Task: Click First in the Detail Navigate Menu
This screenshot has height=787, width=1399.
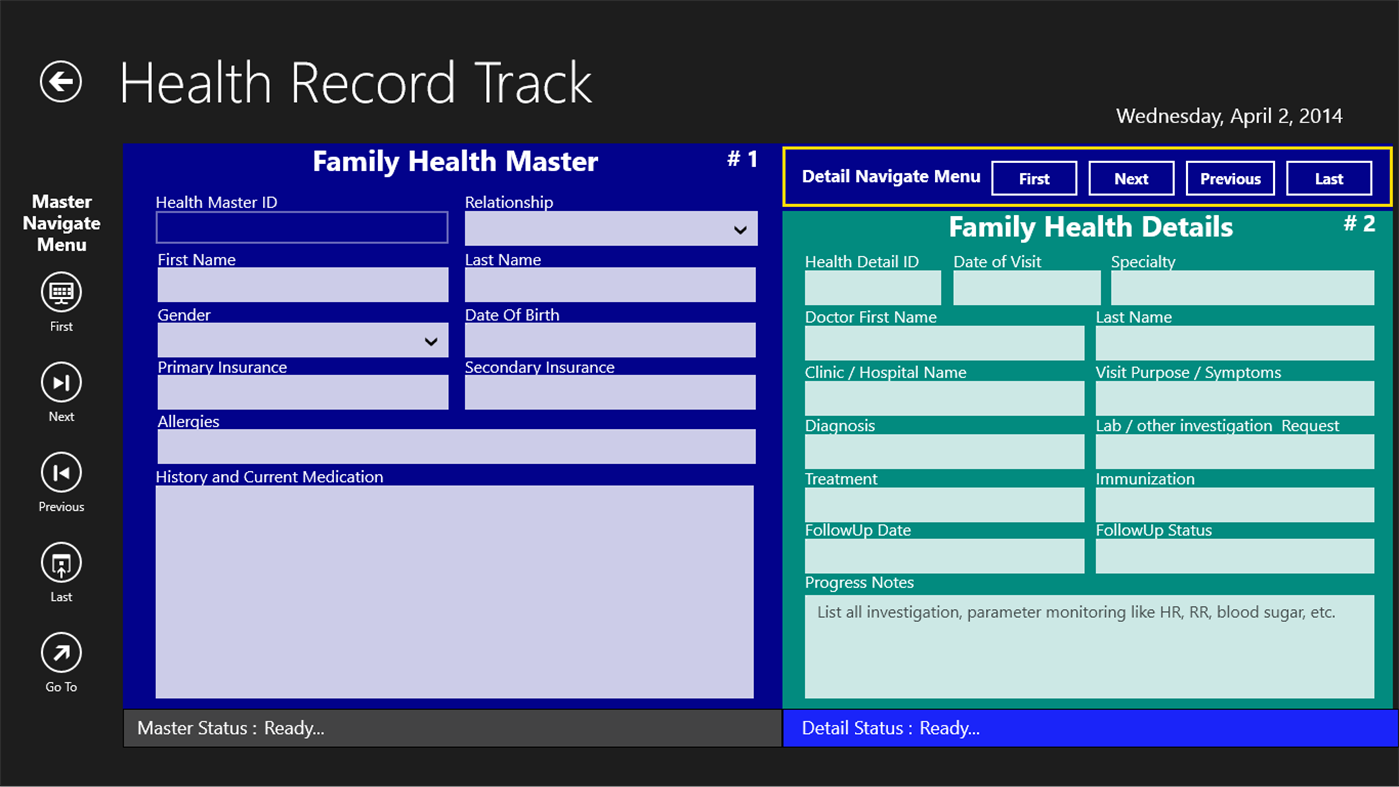Action: pyautogui.click(x=1034, y=178)
